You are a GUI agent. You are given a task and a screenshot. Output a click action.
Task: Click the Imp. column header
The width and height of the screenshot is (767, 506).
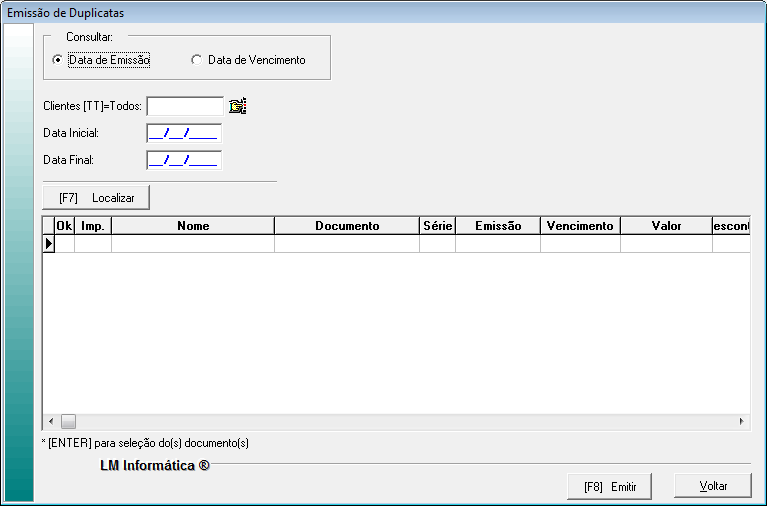[x=93, y=226]
